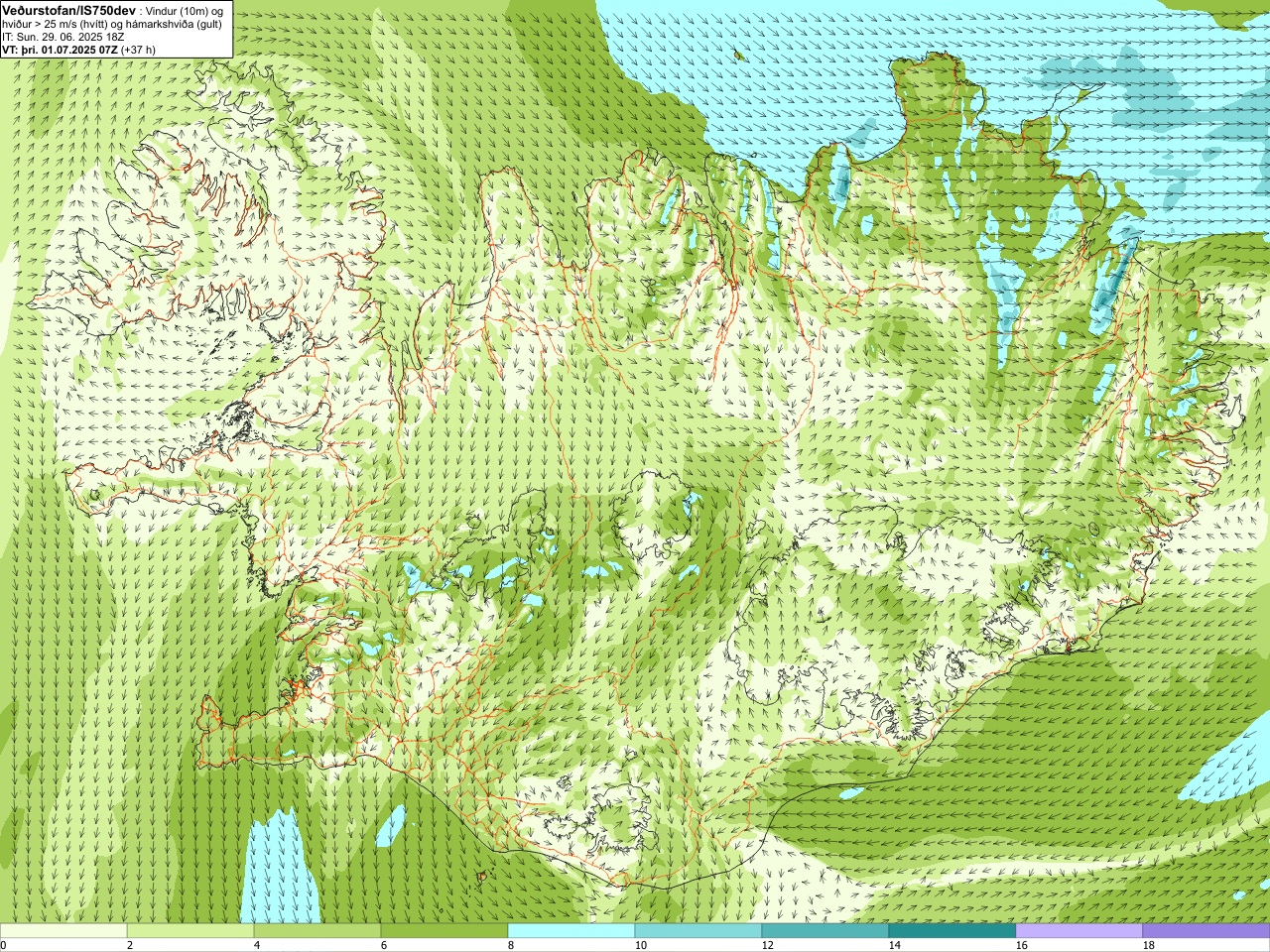Click the legend scale label '16'

point(1022,945)
